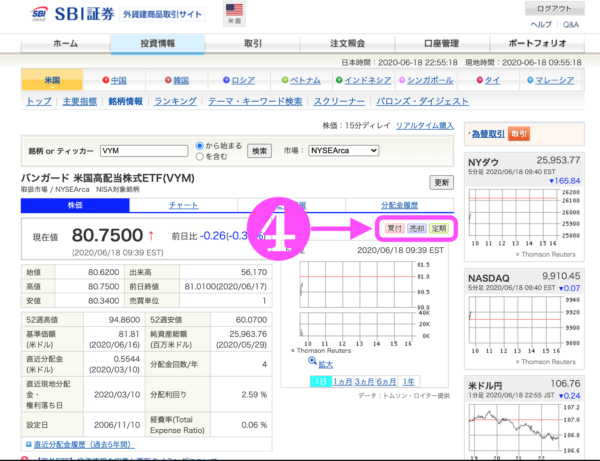Open the 銘柄情報 submenu item
The image size is (600, 461).
pos(126,101)
